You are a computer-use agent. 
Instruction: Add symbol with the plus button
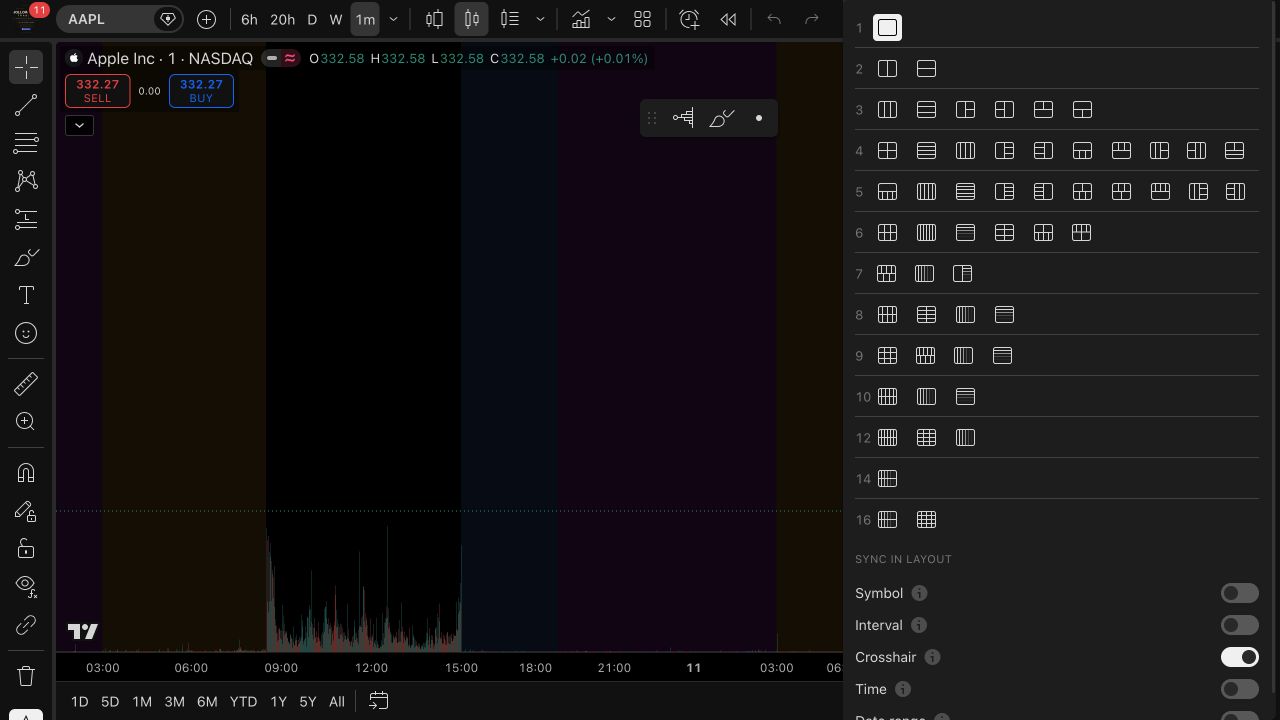pos(206,19)
